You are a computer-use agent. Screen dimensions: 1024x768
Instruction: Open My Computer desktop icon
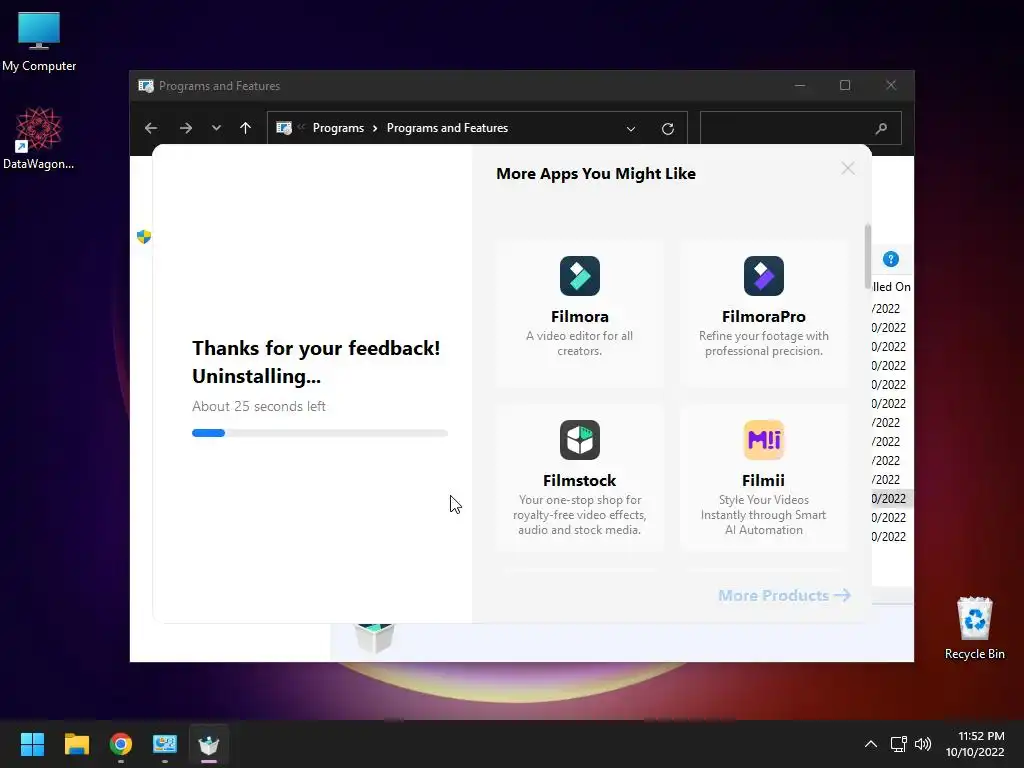click(x=39, y=41)
